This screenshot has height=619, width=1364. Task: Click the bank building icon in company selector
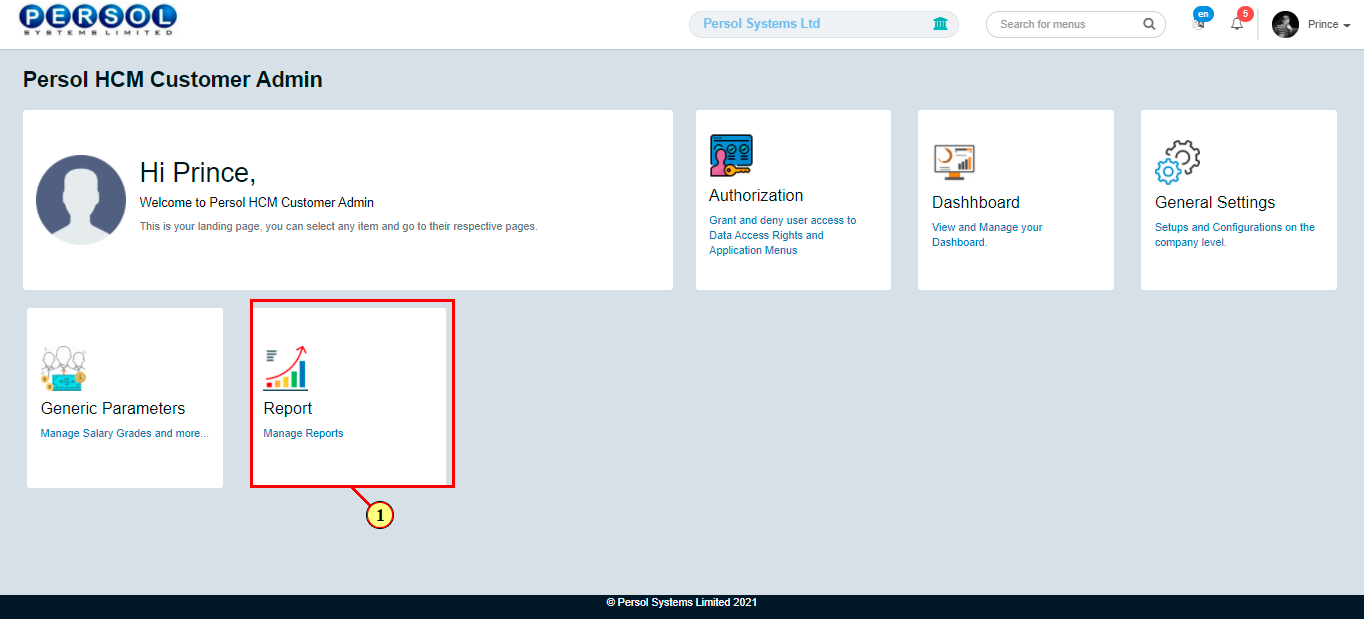coord(940,24)
